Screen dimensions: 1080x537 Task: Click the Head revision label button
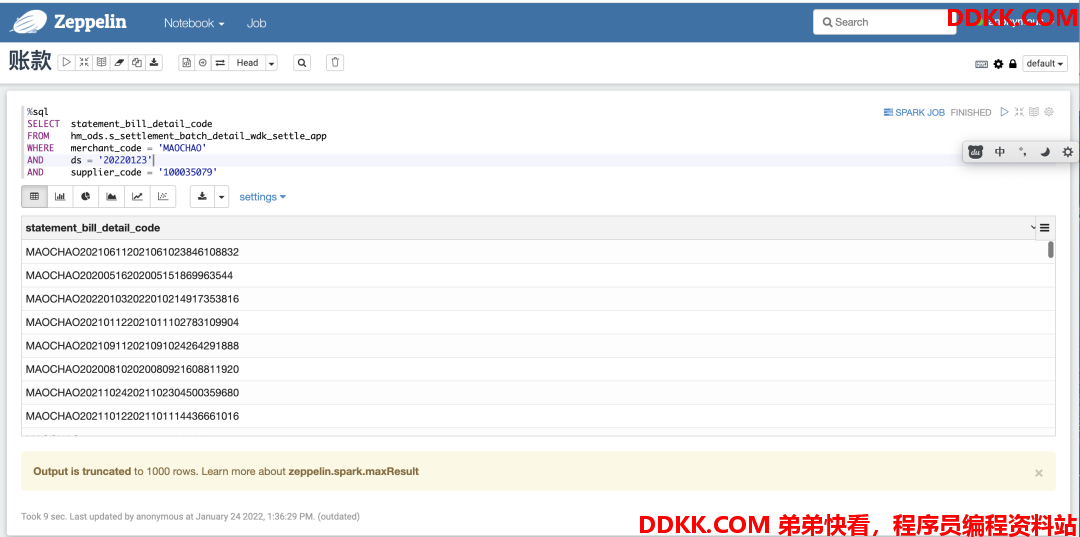[247, 63]
